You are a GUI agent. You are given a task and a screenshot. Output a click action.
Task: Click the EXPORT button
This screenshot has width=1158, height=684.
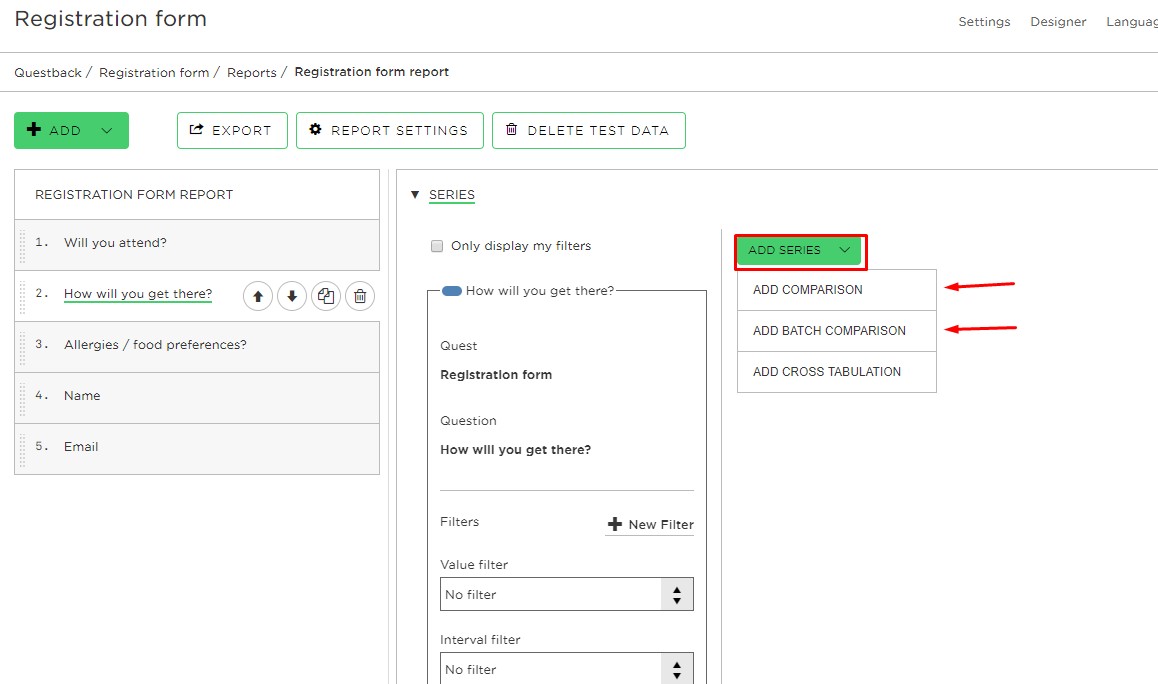click(232, 131)
